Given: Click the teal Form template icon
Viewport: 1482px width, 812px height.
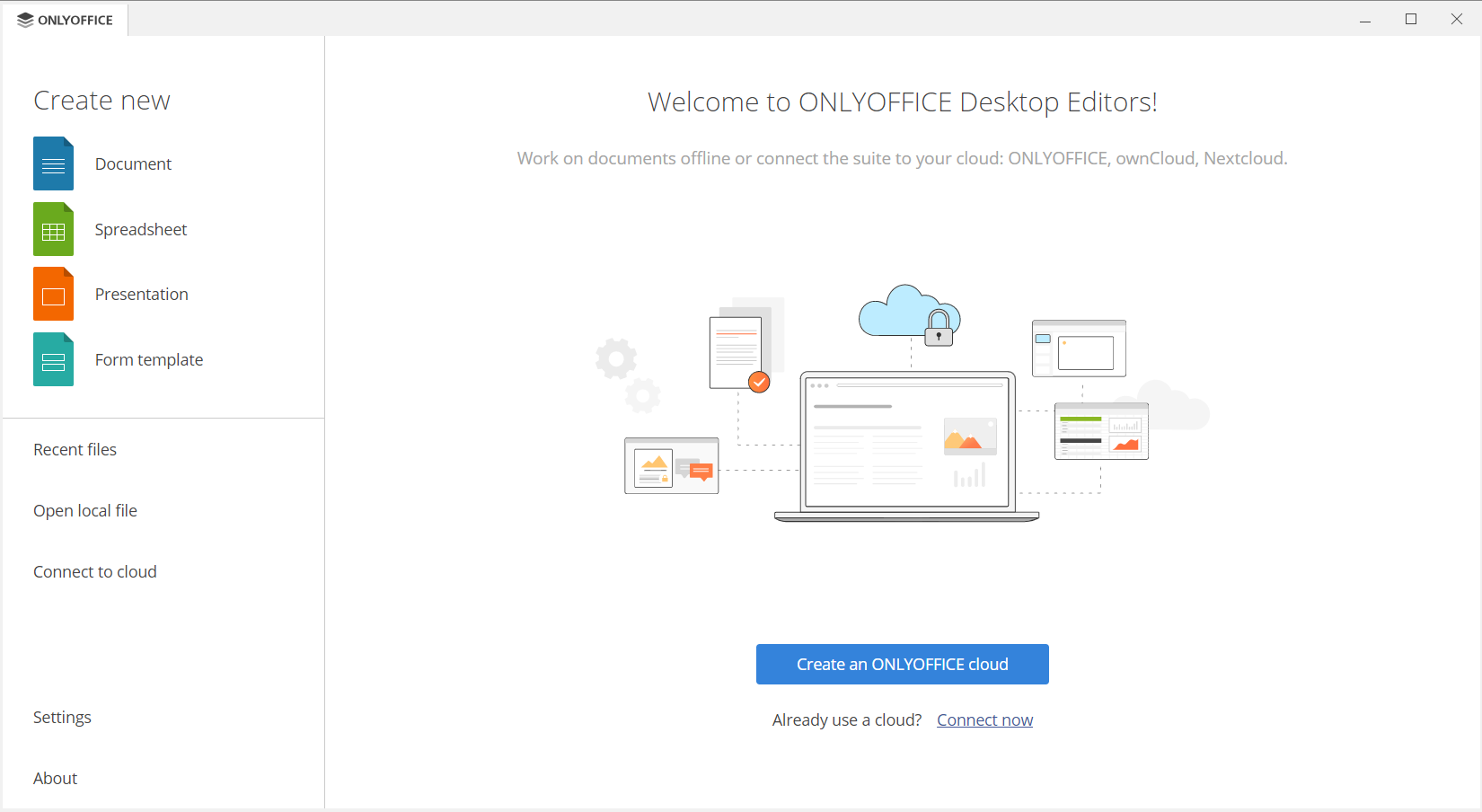Looking at the screenshot, I should point(53,359).
